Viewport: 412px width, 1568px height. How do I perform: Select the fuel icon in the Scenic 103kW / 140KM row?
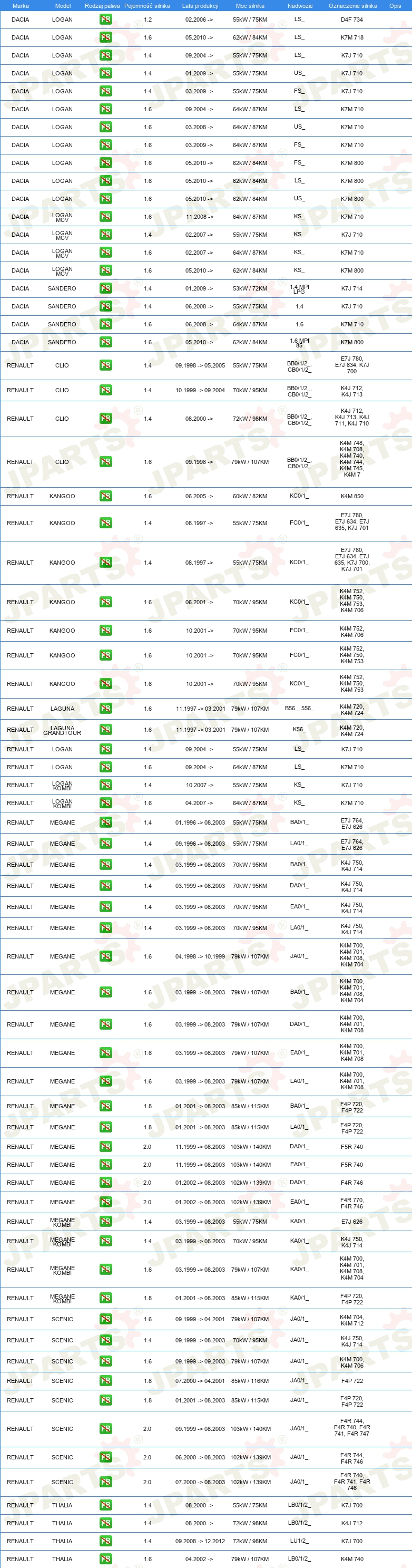click(x=105, y=1429)
